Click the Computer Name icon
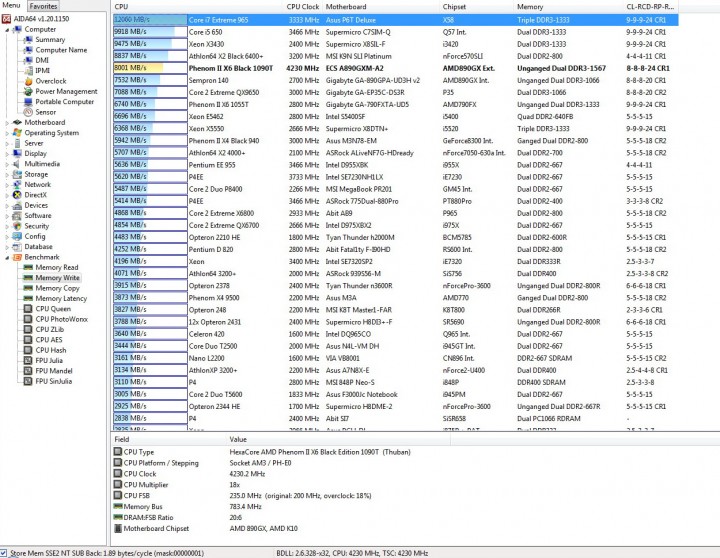This screenshot has height=558, width=720. click(x=28, y=50)
